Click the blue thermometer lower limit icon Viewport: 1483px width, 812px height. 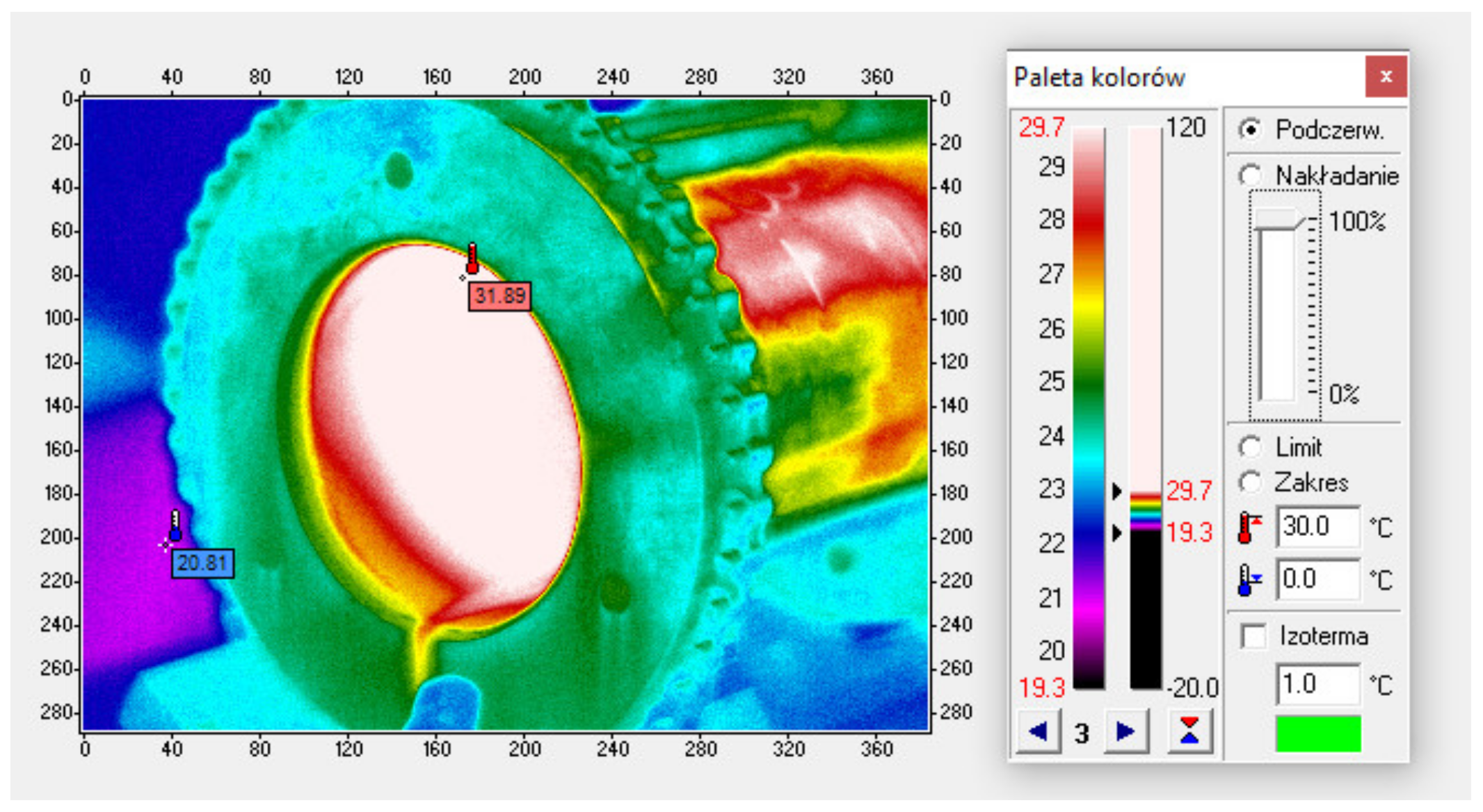click(1248, 580)
